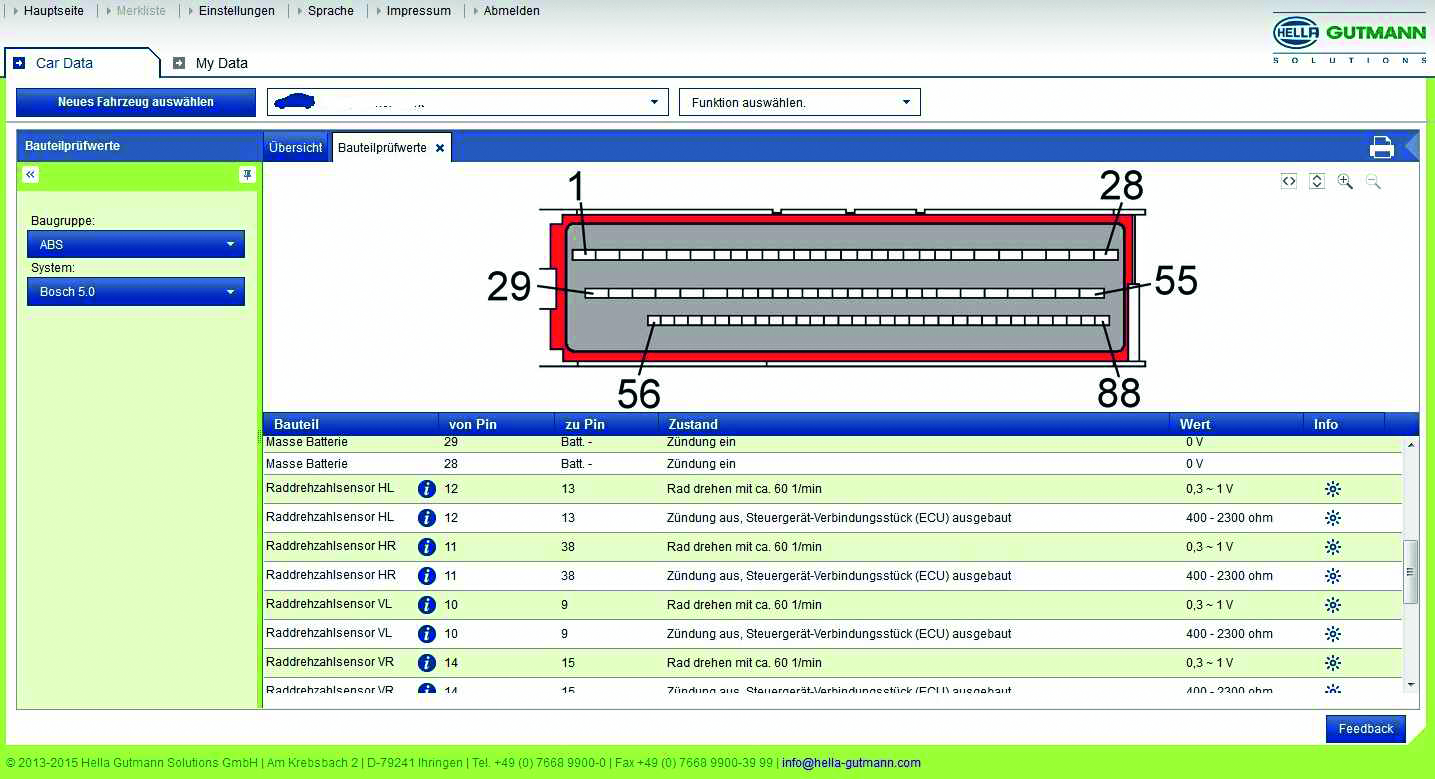Collapse the left sidebar with double arrow
Image resolution: width=1435 pixels, height=779 pixels.
31,174
